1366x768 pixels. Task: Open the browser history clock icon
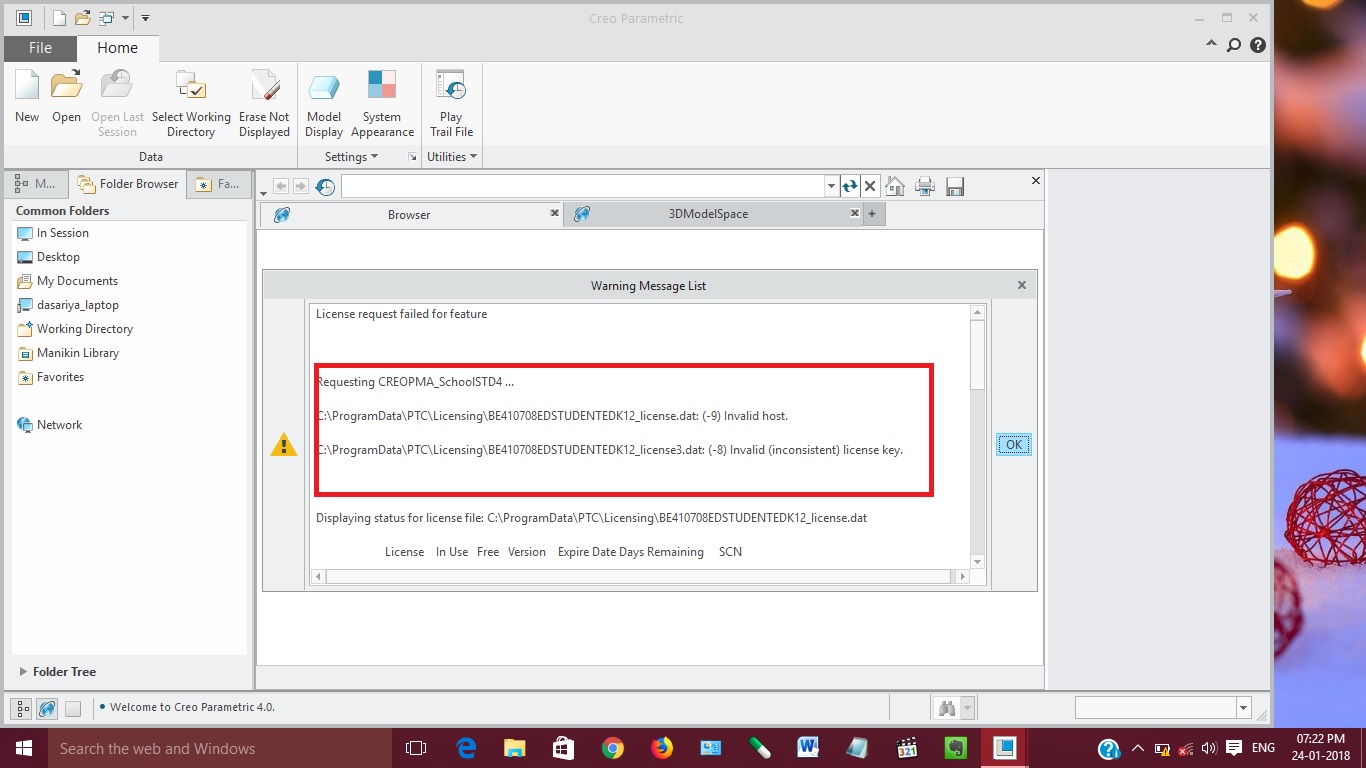324,186
